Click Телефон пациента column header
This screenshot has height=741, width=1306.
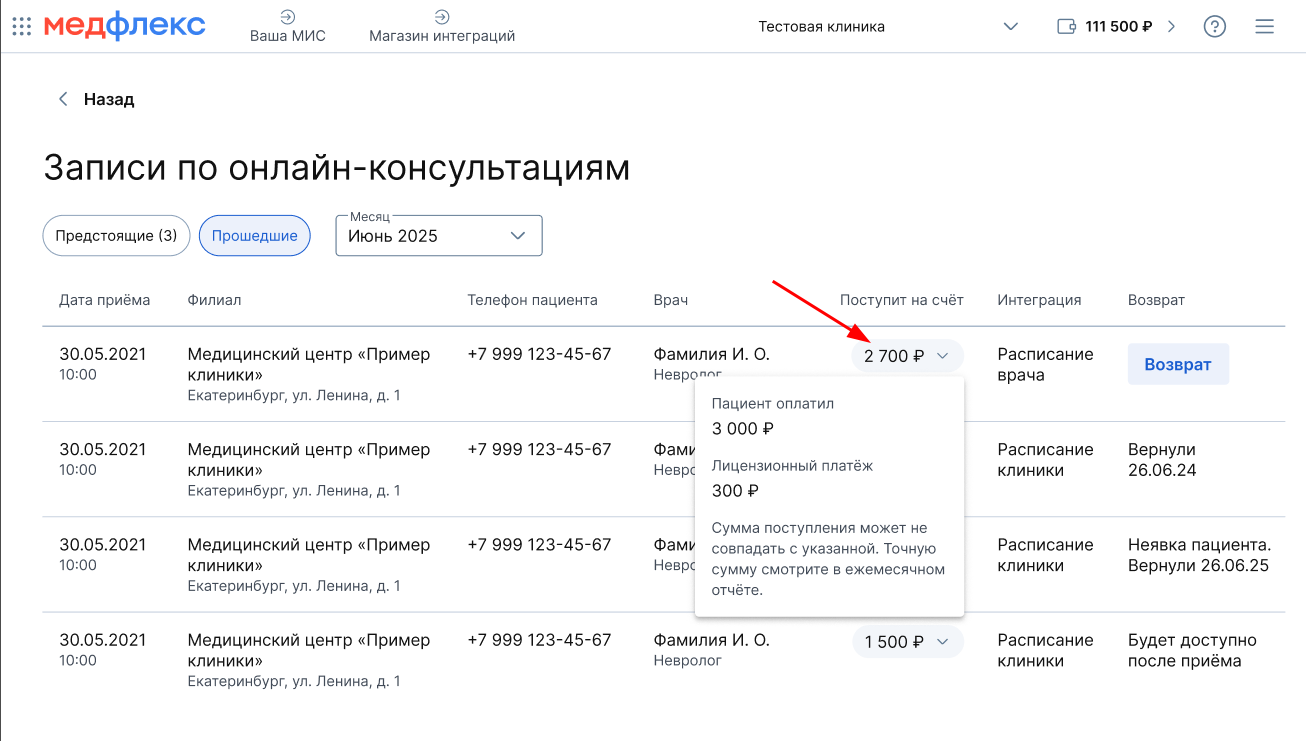point(532,300)
